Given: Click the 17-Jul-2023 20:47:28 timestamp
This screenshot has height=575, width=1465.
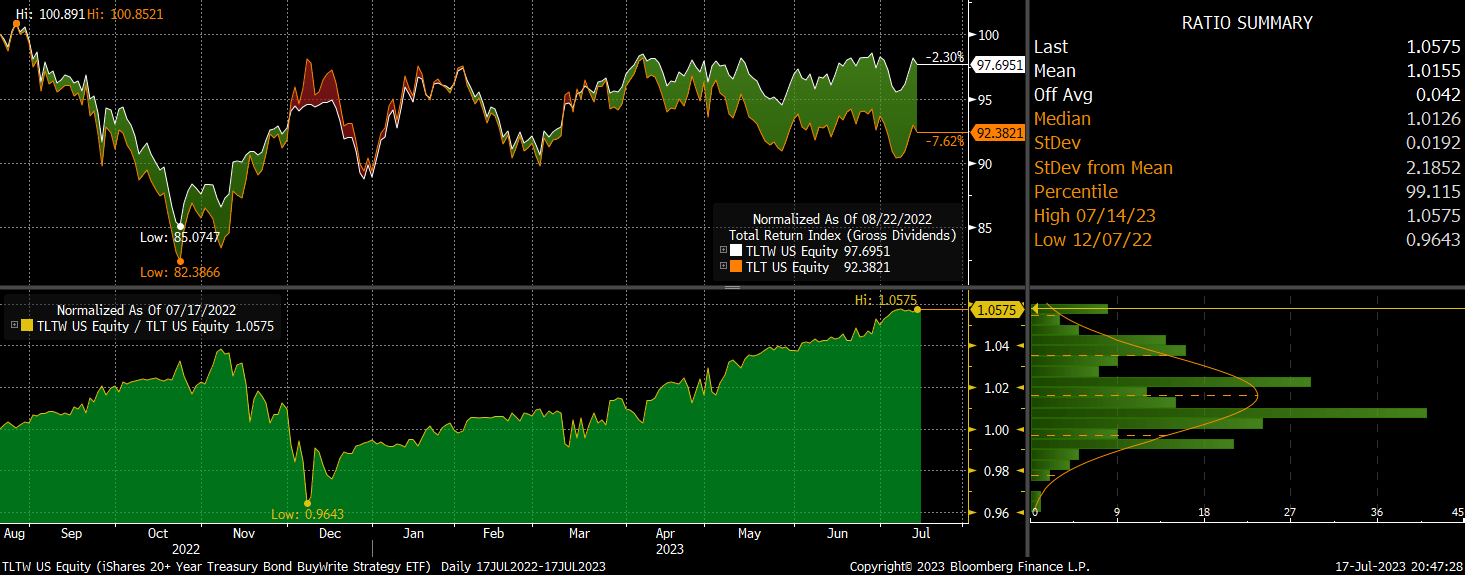Looking at the screenshot, I should click(1400, 566).
